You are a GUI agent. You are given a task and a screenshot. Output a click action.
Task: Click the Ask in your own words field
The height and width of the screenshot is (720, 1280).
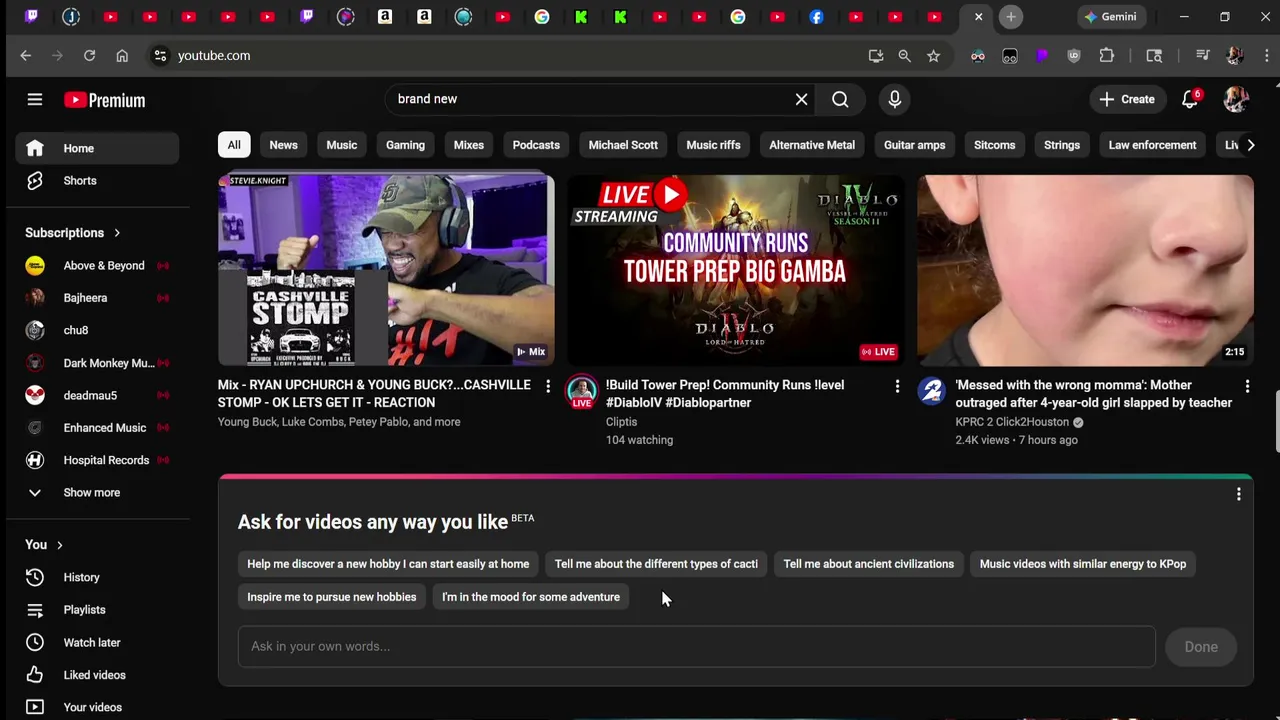click(696, 646)
